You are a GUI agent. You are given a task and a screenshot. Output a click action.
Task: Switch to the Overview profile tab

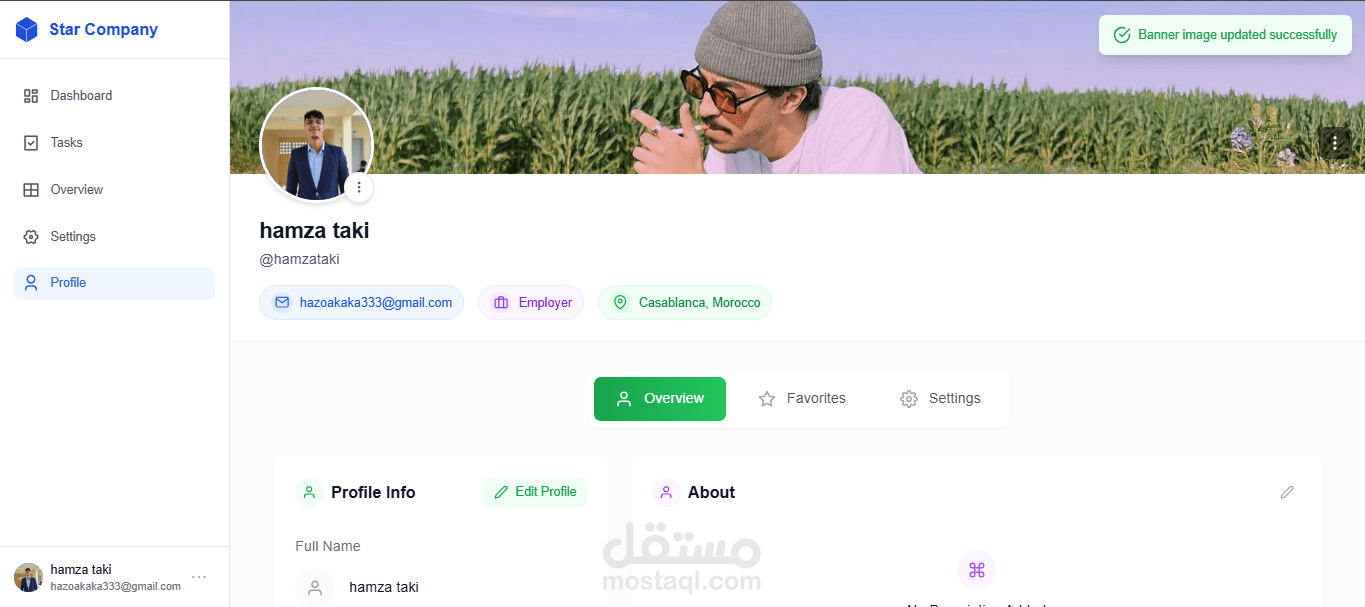coord(660,399)
